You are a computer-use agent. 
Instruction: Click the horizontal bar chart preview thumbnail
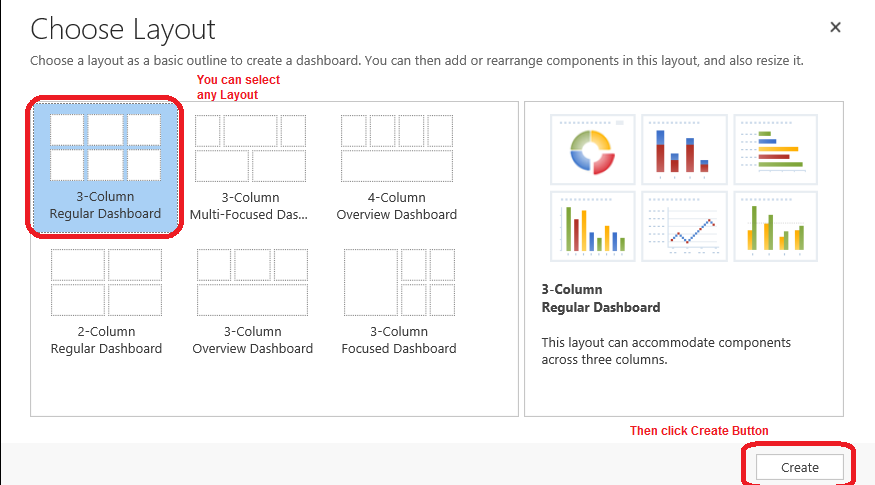[x=776, y=150]
